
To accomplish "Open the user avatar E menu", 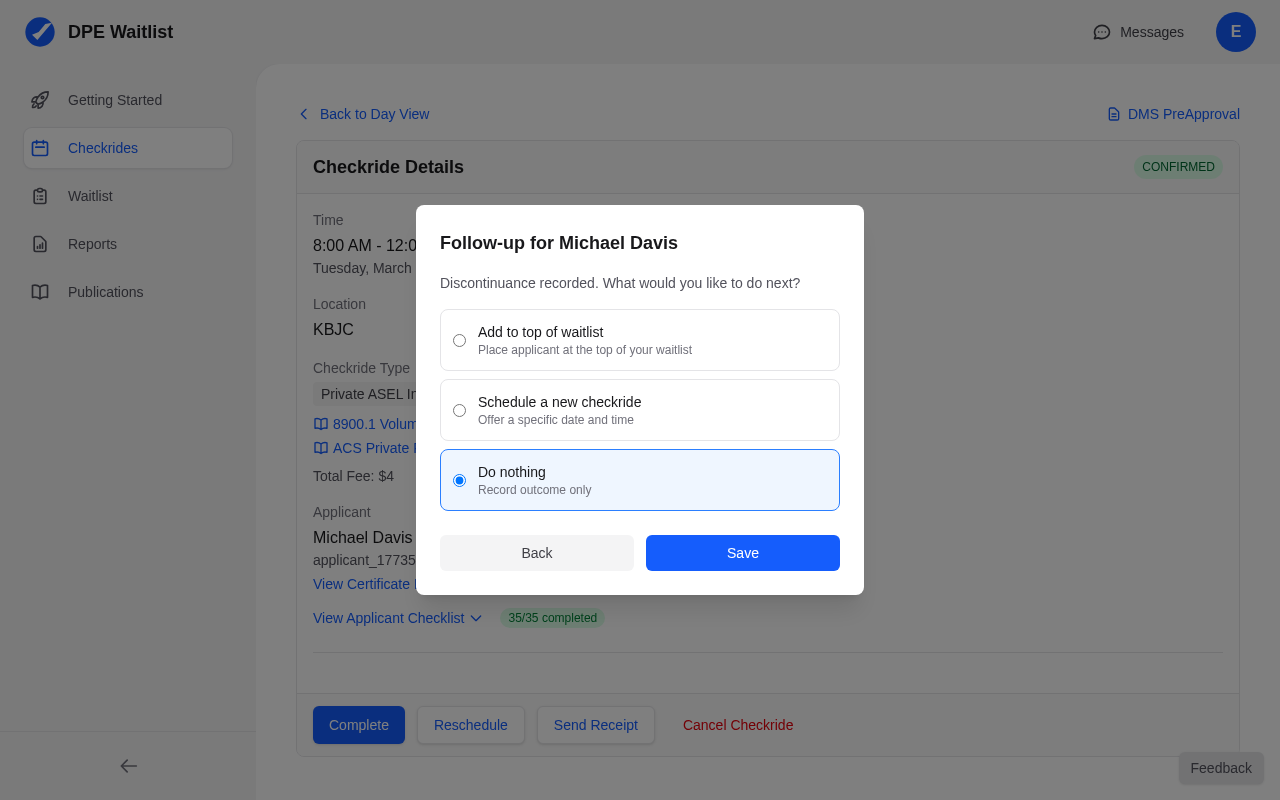I will tap(1236, 32).
